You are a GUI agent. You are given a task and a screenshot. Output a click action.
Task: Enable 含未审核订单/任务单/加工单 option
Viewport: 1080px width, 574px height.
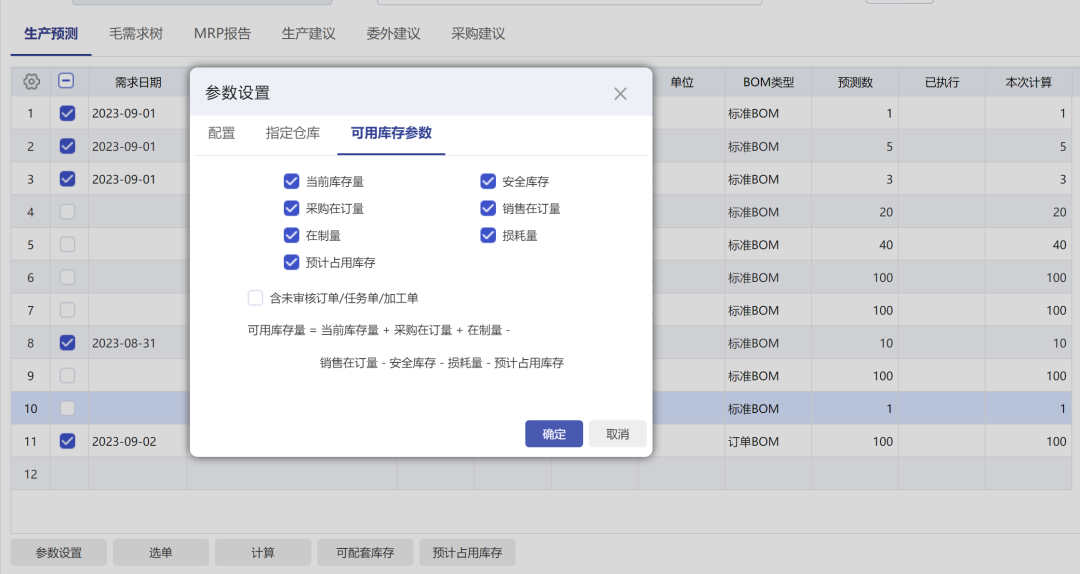[256, 298]
